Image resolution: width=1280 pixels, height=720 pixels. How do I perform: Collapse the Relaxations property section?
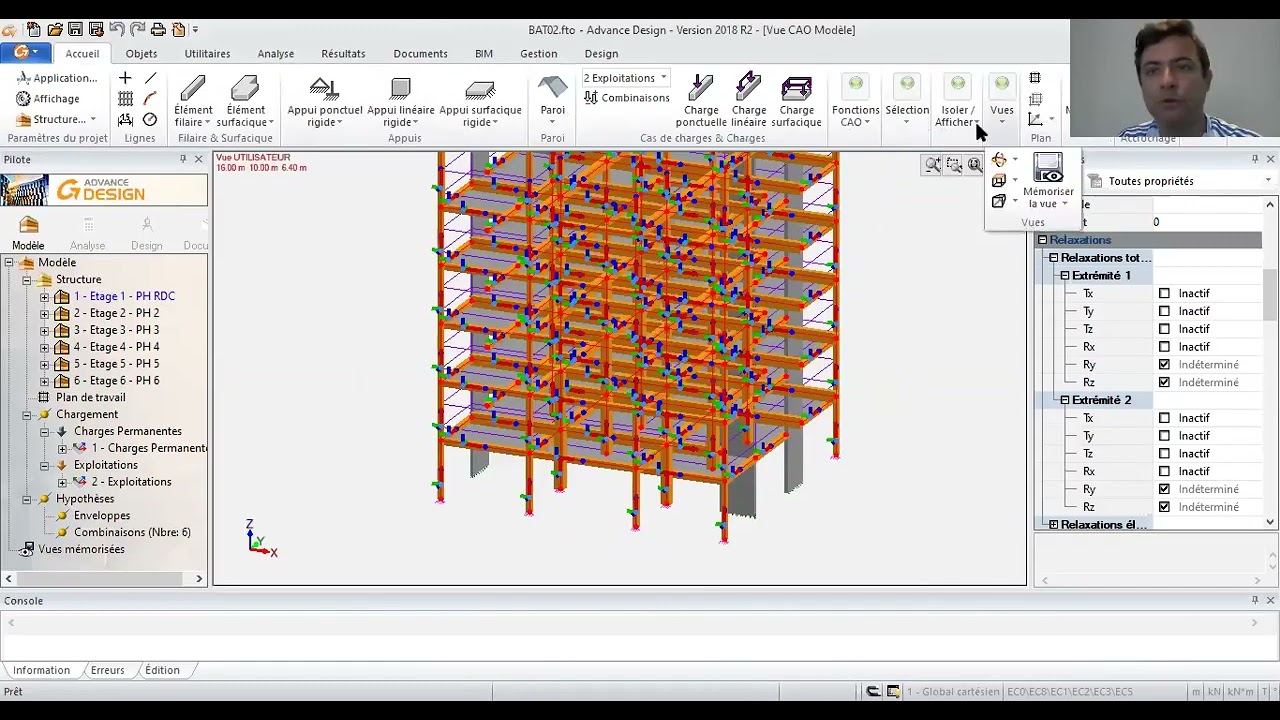[x=1042, y=240]
